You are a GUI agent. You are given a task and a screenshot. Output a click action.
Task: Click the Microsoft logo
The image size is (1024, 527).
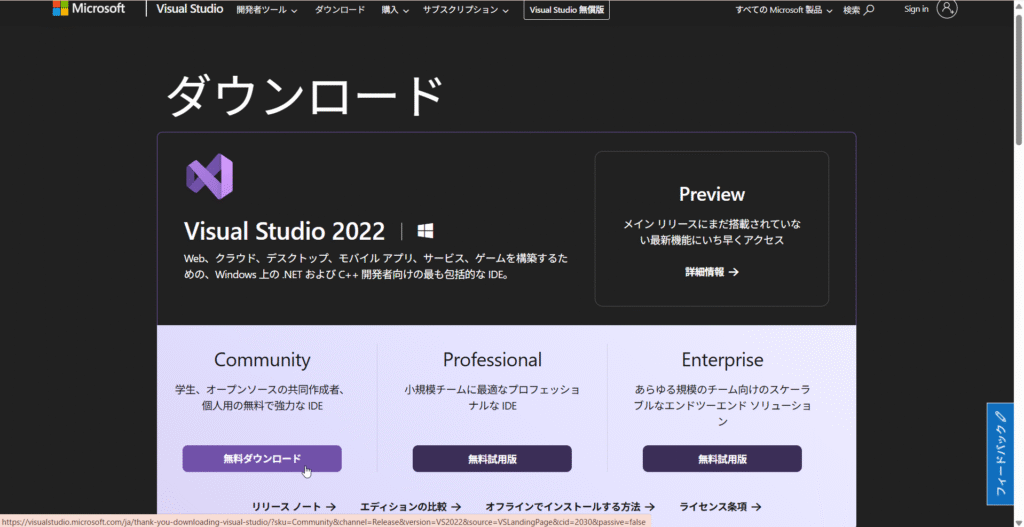89,8
